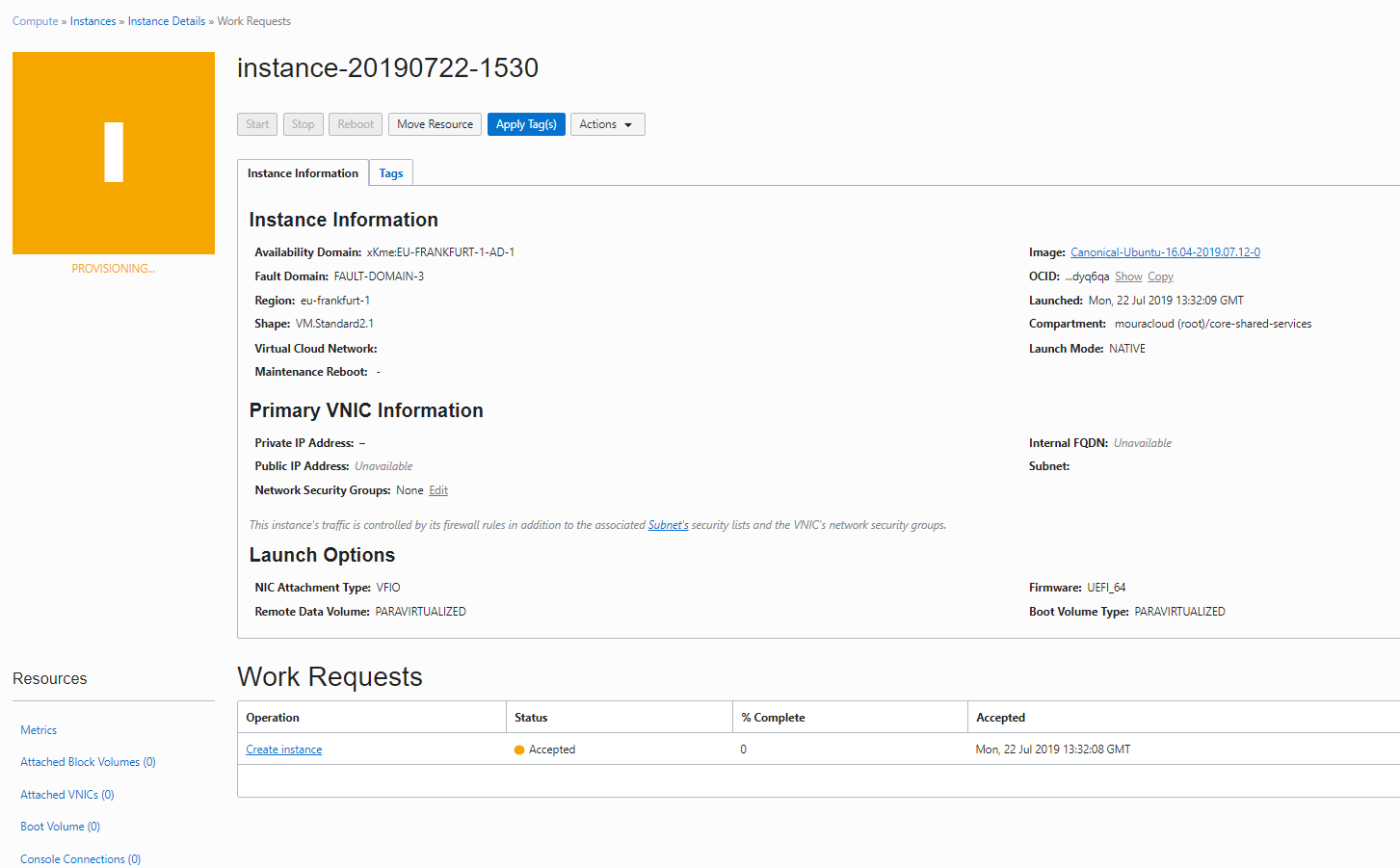Open the Canonical-Ubuntu-16.04 image link
The image size is (1400, 868).
1165,251
